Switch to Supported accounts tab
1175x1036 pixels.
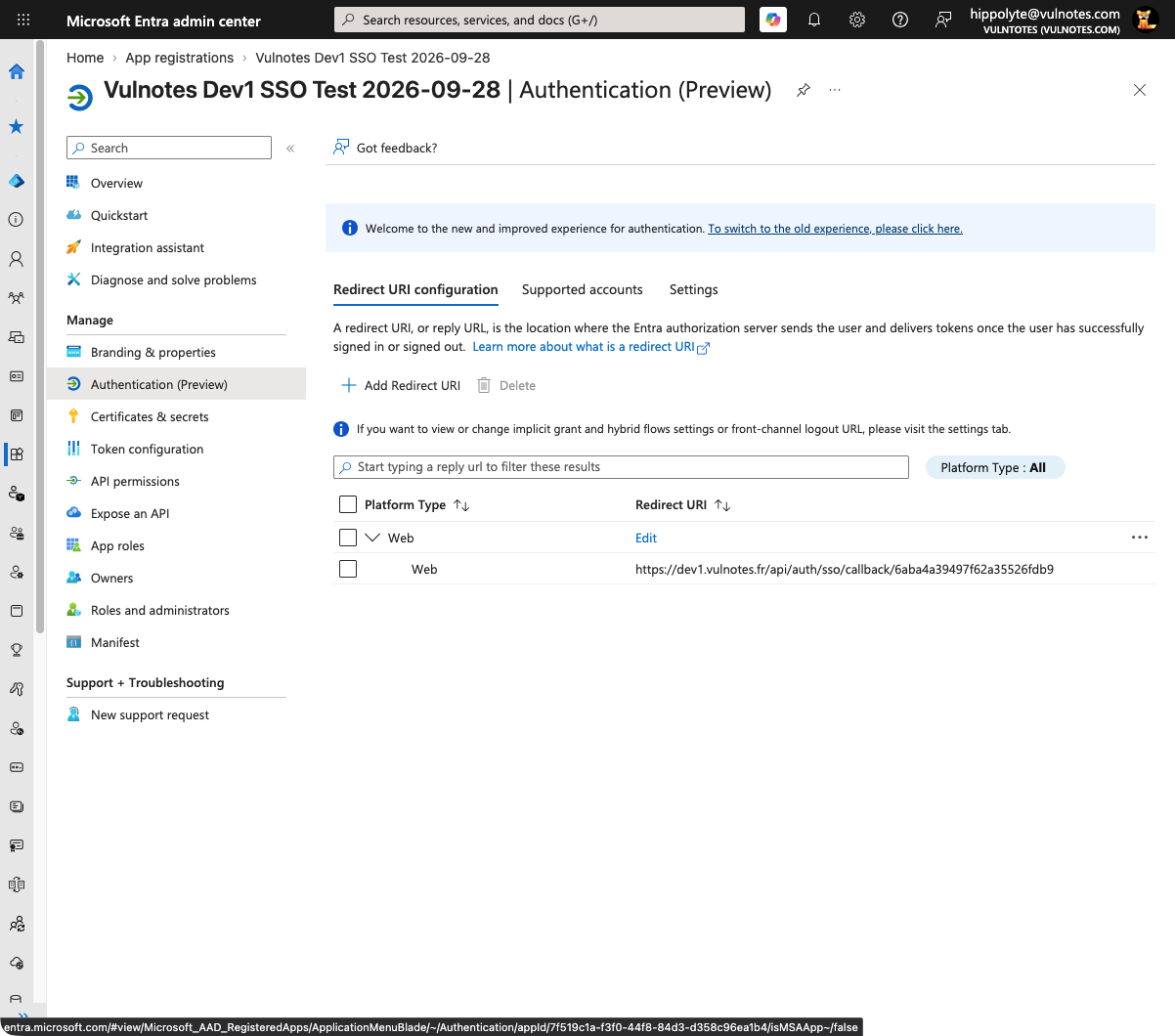tap(583, 289)
